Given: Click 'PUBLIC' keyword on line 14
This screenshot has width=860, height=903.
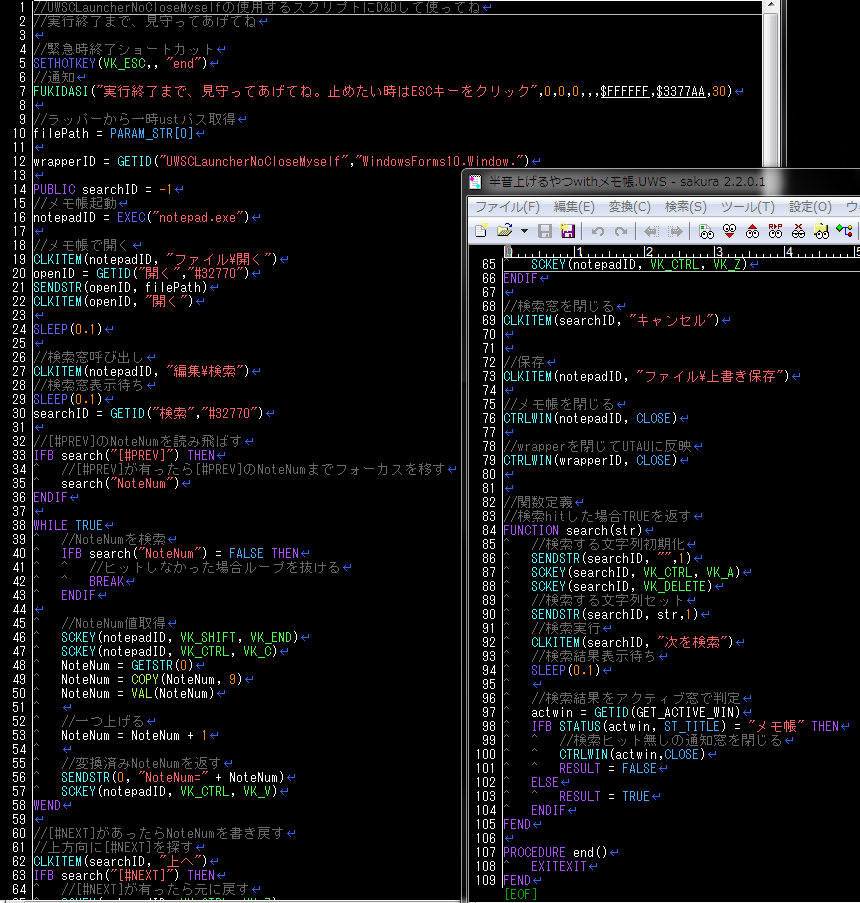Looking at the screenshot, I should (x=54, y=189).
